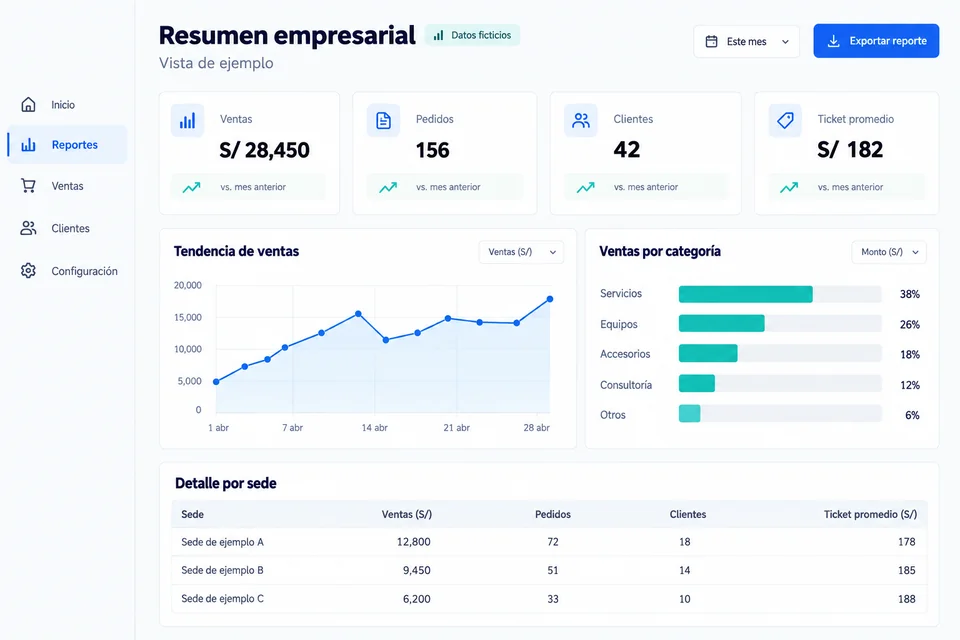Click the '188' ticket promedio value
The height and width of the screenshot is (640, 960).
click(907, 599)
